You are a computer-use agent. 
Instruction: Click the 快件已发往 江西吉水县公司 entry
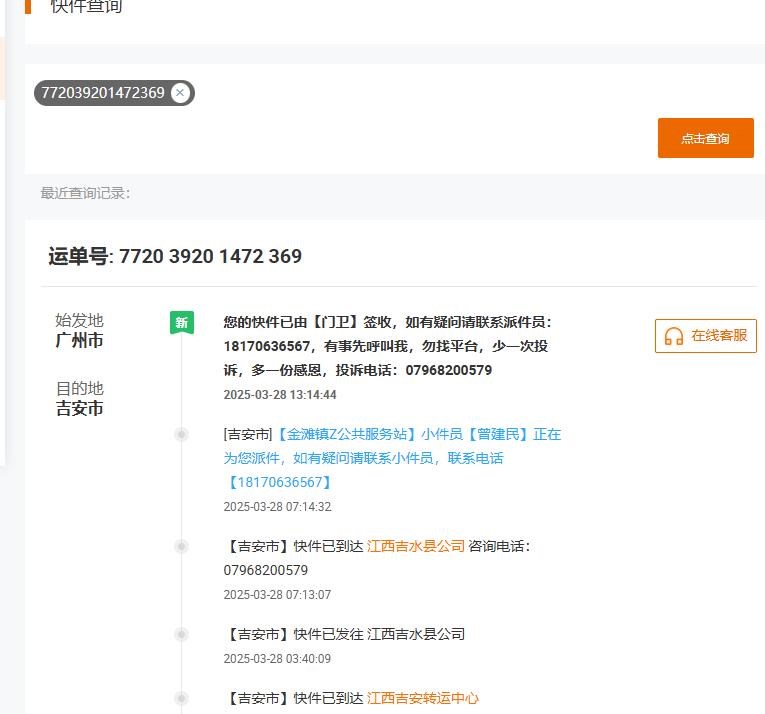344,634
